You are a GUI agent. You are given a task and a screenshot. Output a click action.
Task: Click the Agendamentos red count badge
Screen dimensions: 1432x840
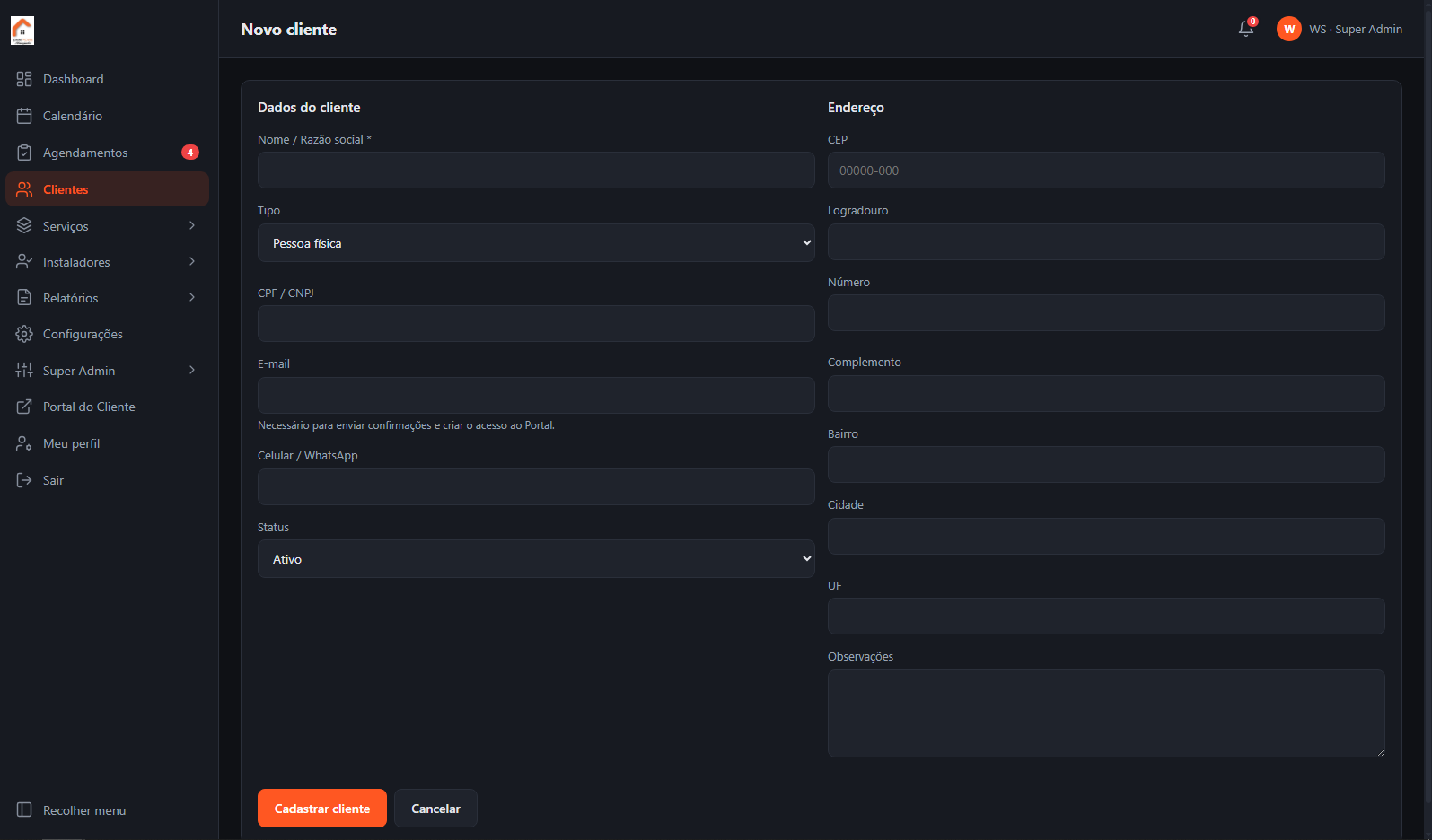click(190, 153)
